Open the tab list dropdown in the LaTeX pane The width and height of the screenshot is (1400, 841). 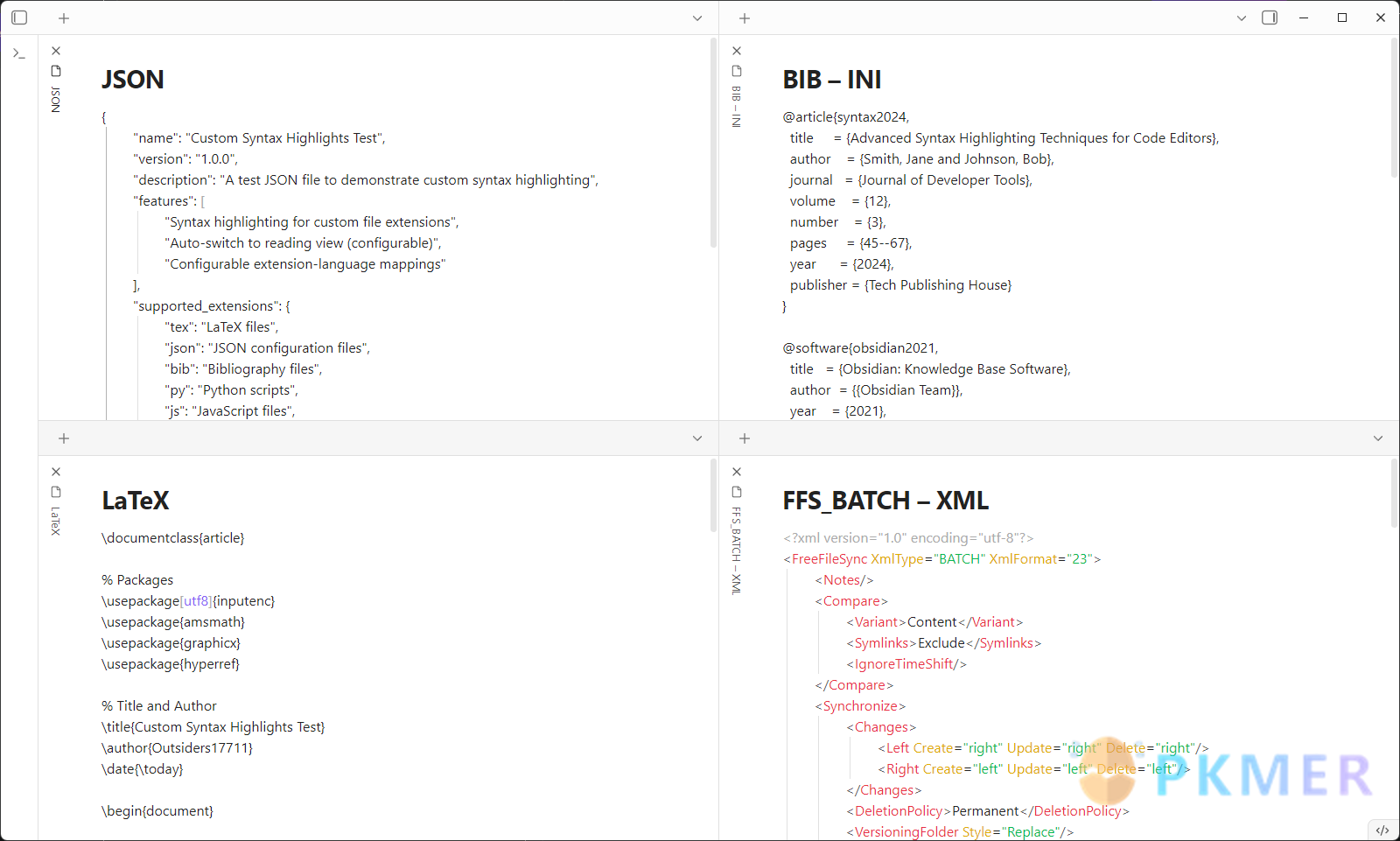696,438
